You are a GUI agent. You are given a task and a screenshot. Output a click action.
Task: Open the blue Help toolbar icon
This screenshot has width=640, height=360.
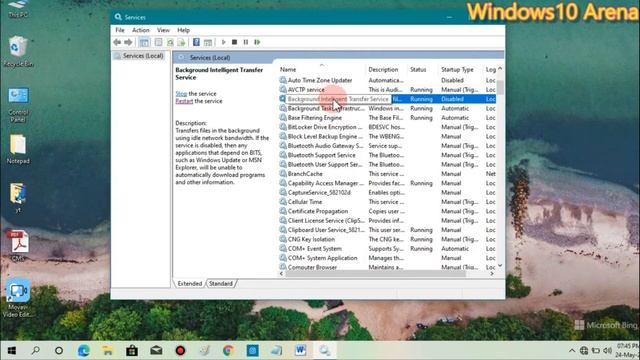[196, 42]
